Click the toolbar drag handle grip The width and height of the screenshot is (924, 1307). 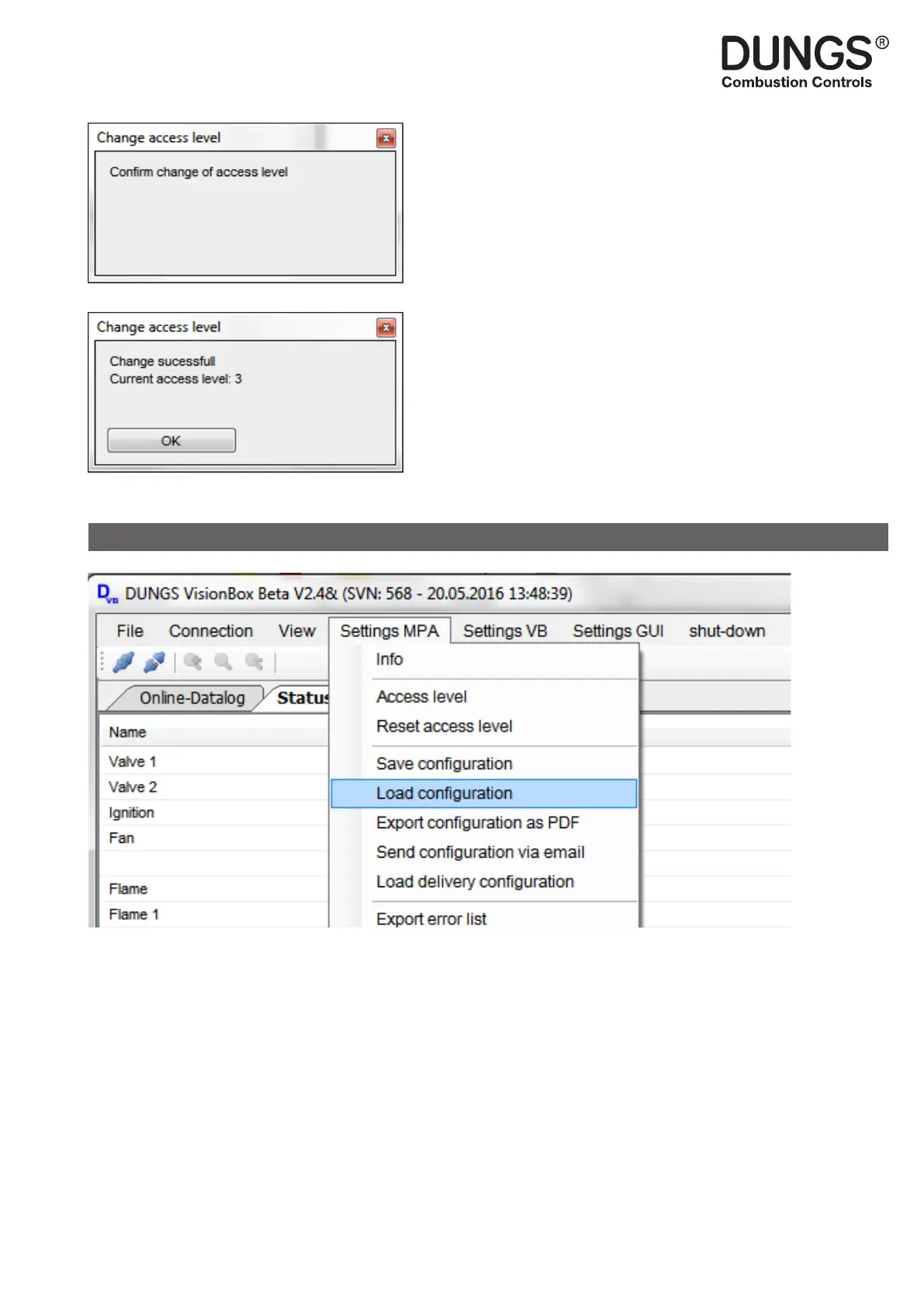pyautogui.click(x=102, y=662)
